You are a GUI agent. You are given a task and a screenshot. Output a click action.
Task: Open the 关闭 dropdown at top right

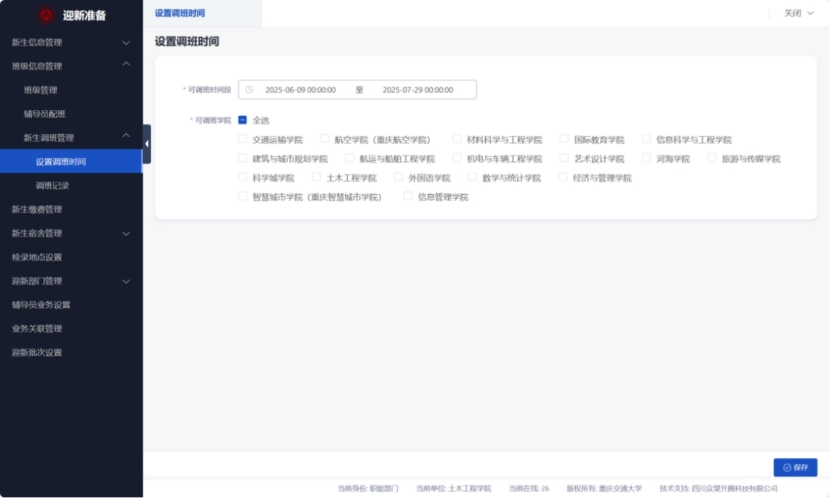pos(797,13)
